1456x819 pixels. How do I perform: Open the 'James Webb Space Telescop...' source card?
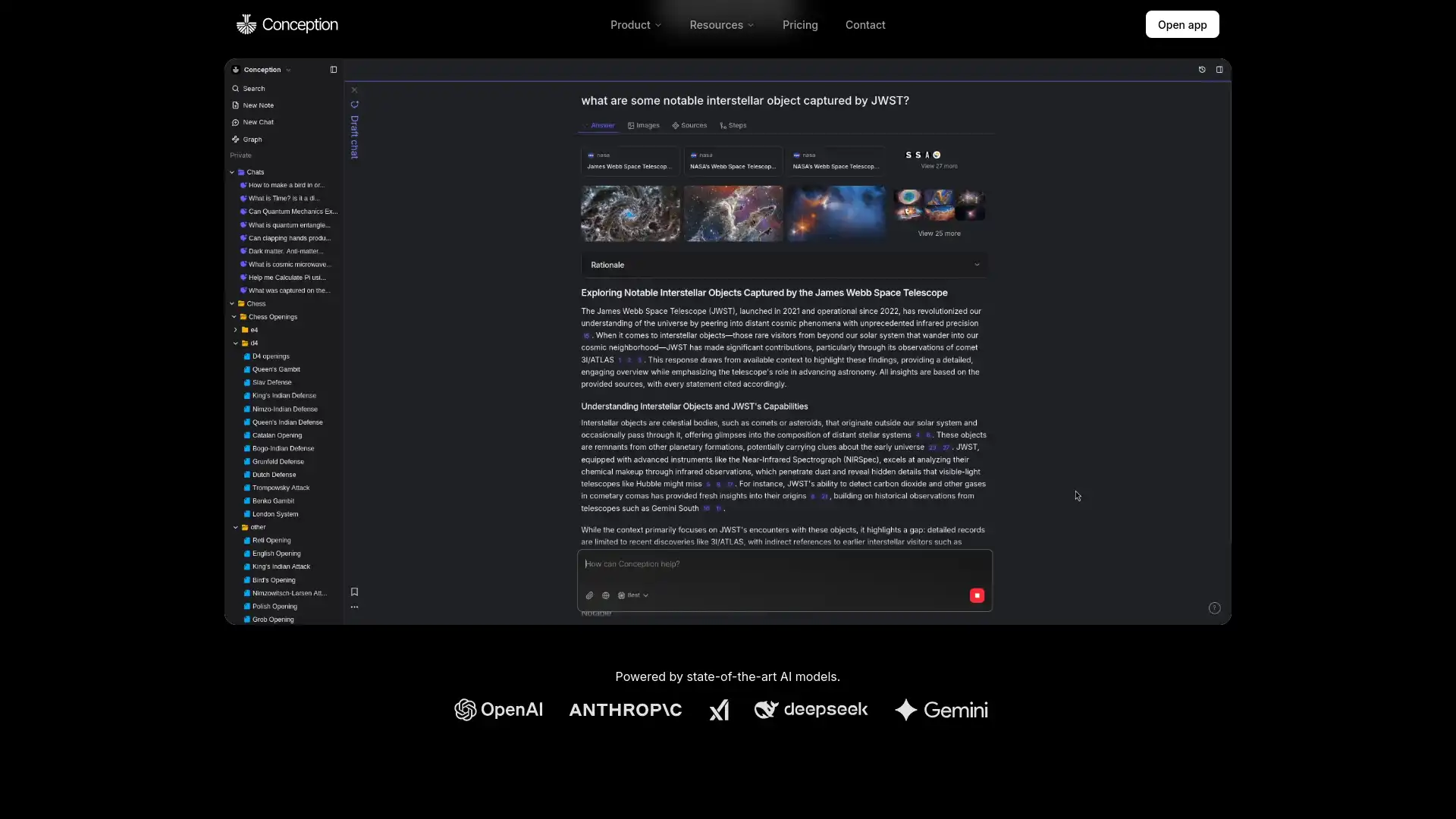click(x=630, y=161)
